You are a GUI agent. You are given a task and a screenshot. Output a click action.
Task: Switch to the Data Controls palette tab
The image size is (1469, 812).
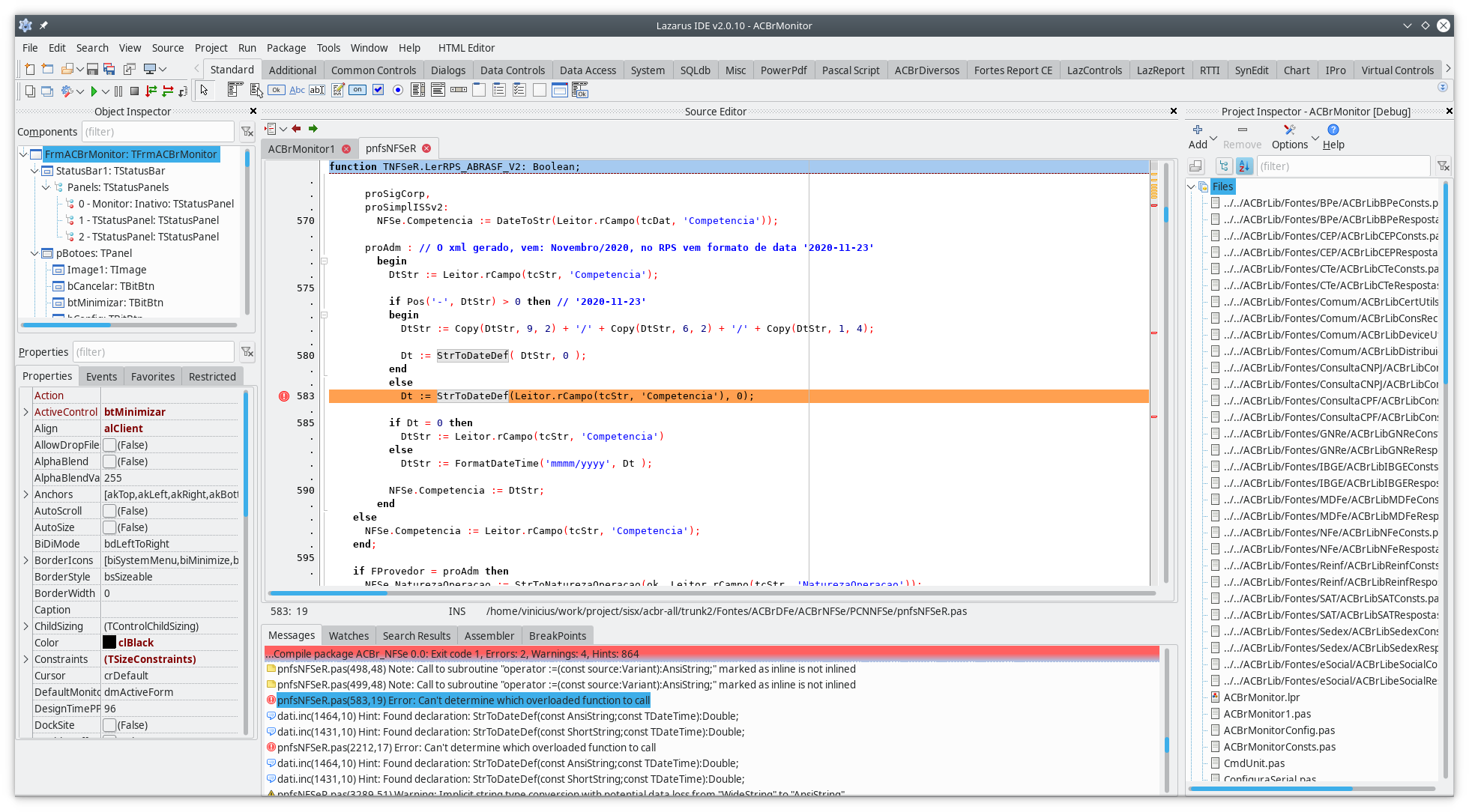point(513,70)
